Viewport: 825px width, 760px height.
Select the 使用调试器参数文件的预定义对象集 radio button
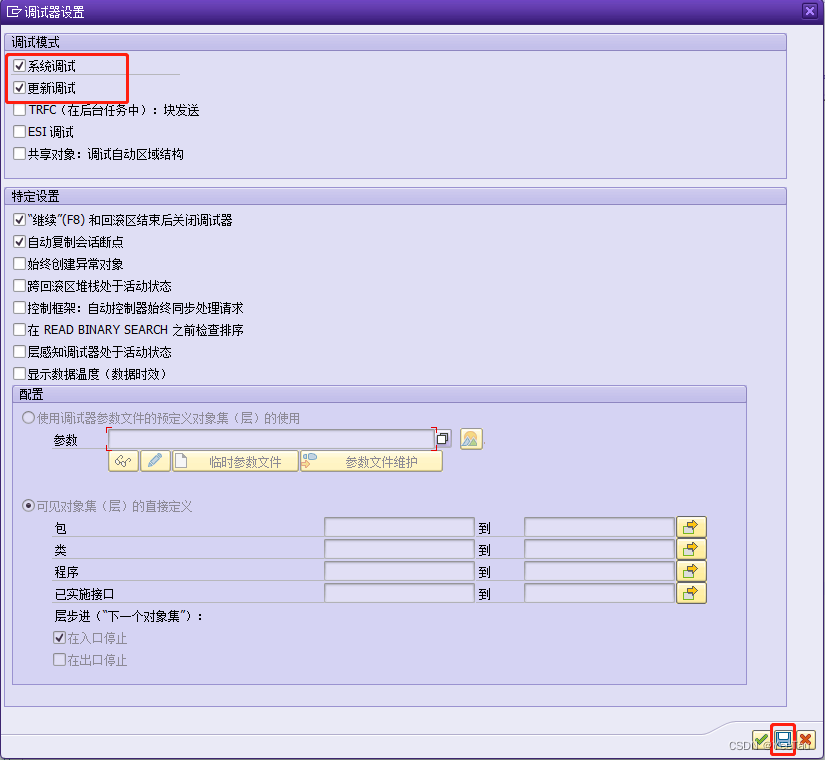click(x=27, y=418)
